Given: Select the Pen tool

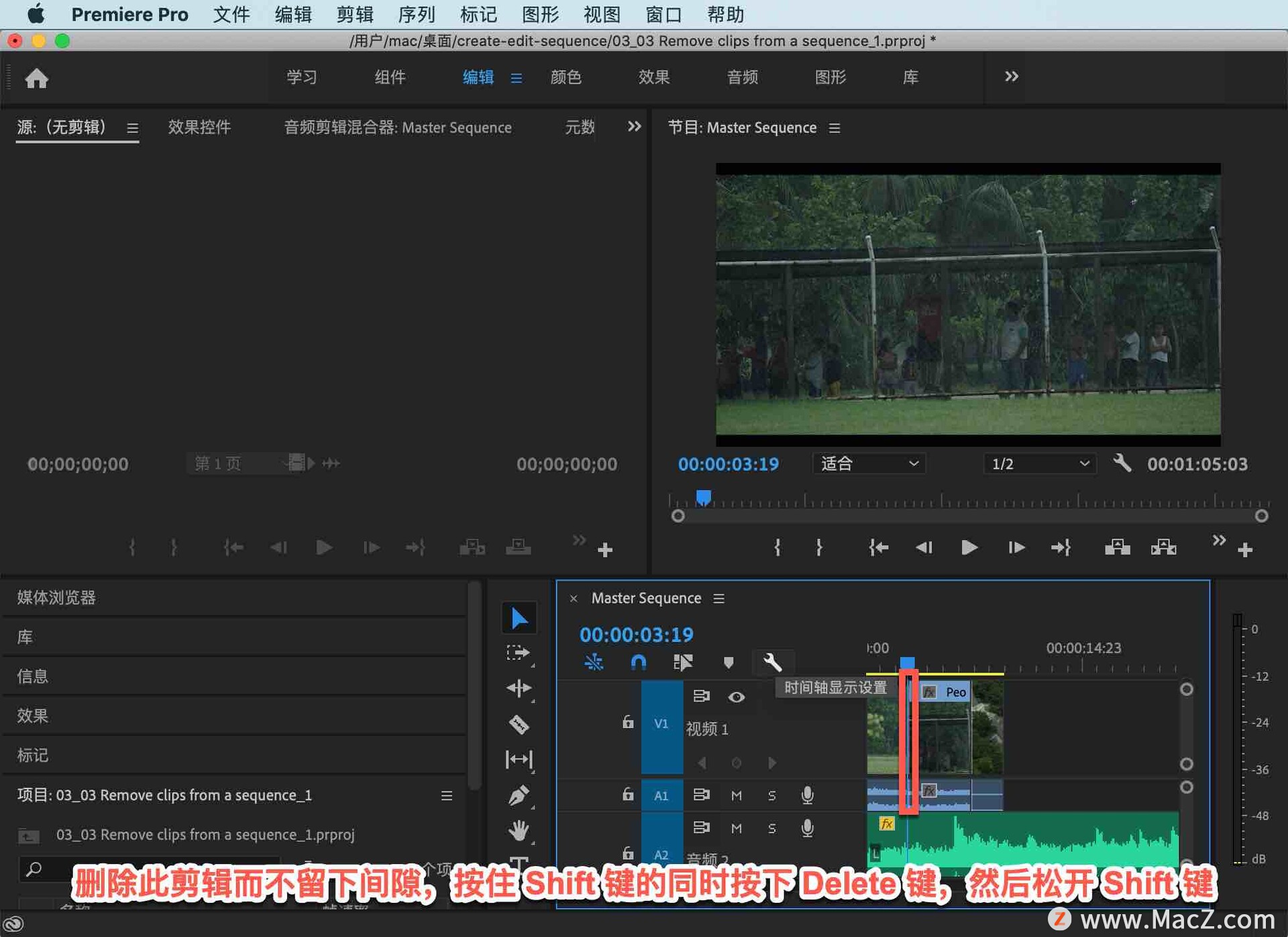Looking at the screenshot, I should (519, 795).
